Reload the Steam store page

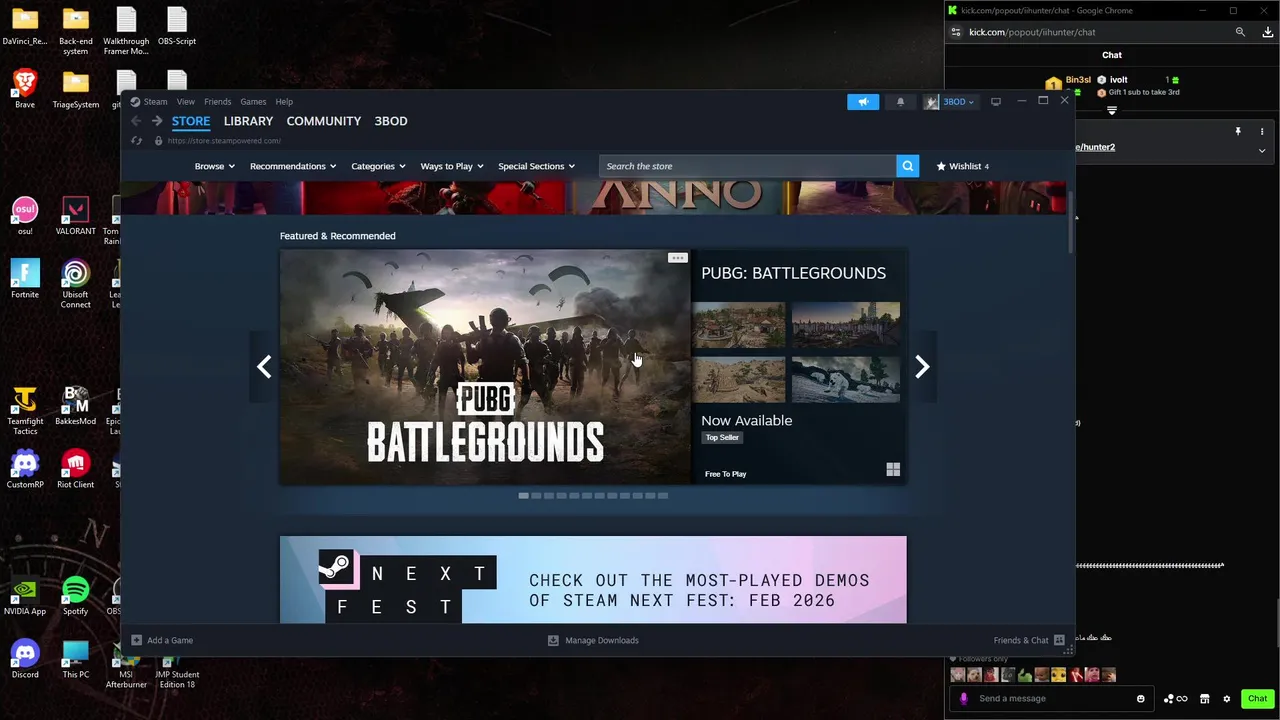pyautogui.click(x=137, y=141)
